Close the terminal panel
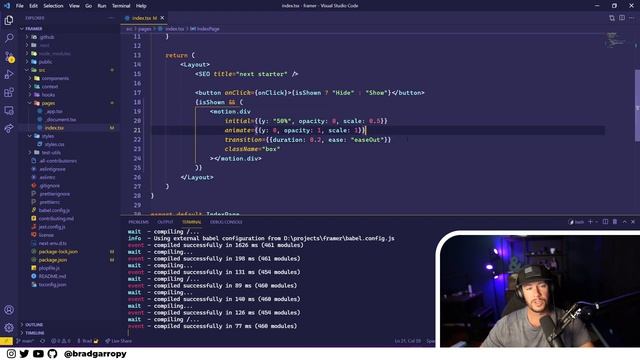Viewport: 640px width, 360px height. tap(633, 222)
